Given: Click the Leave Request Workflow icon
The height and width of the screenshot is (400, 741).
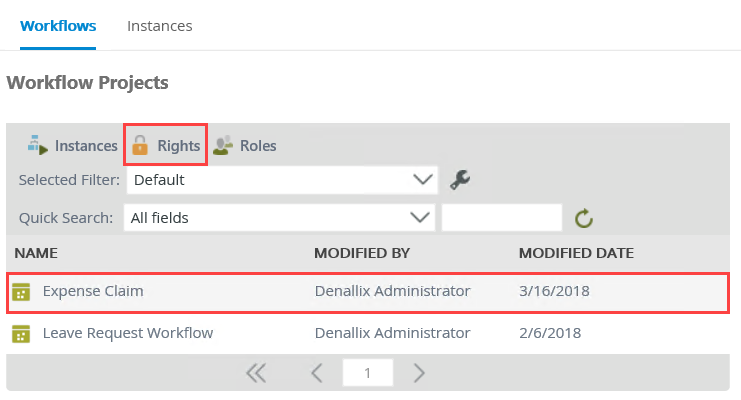Looking at the screenshot, I should click(20, 333).
